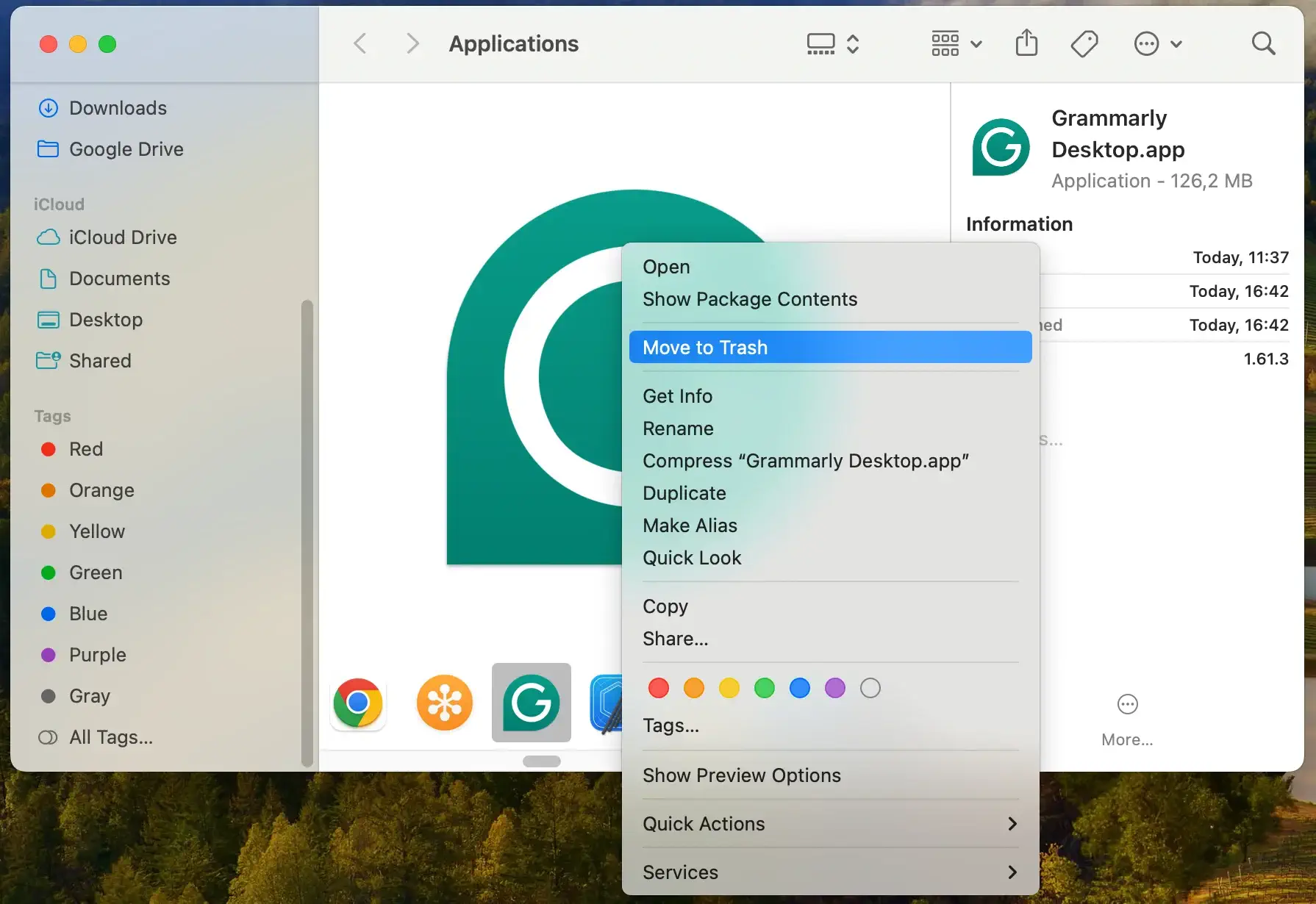
Task: Open Finder search magnifier
Action: tap(1263, 44)
